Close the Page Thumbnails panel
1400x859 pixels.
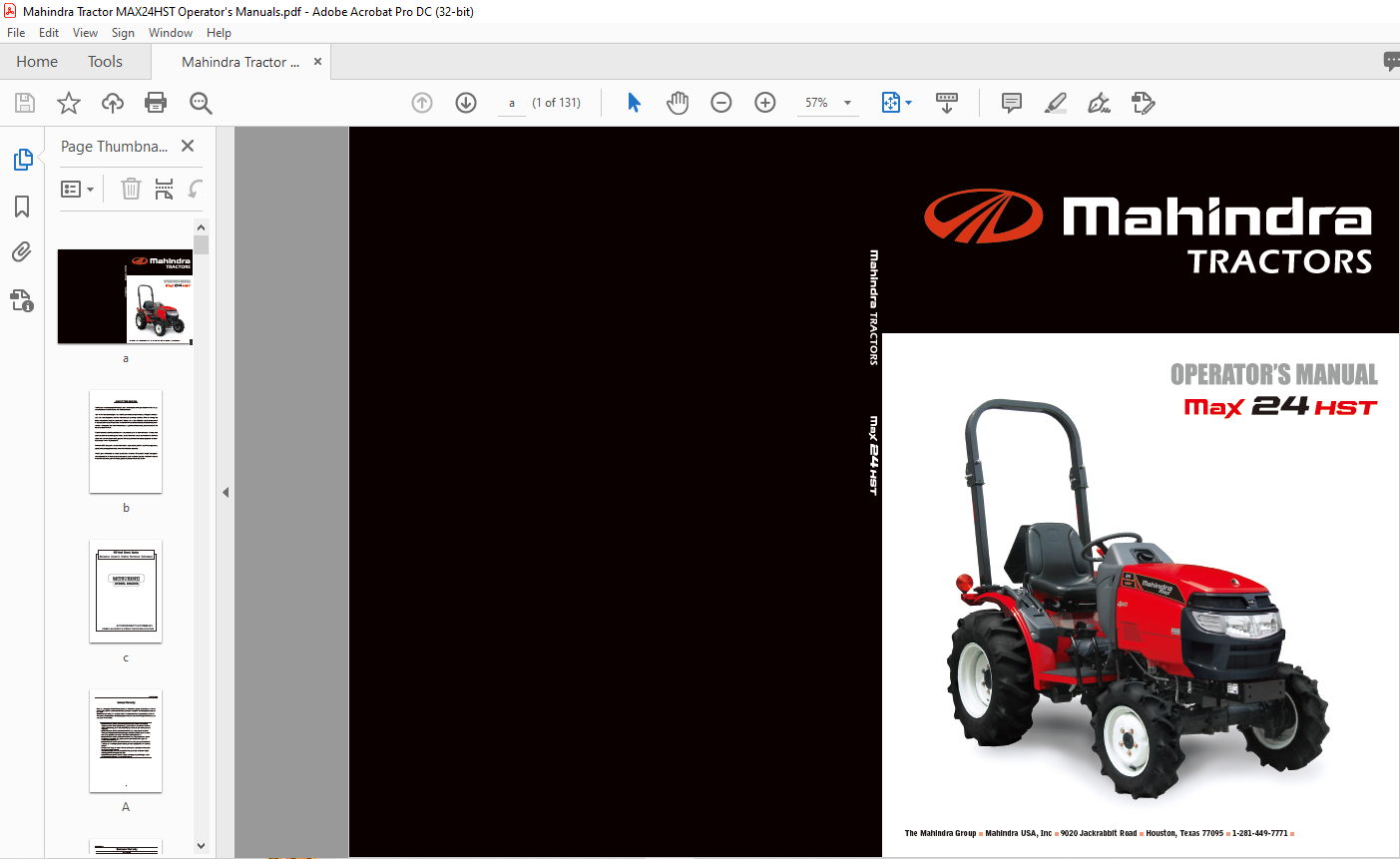188,146
